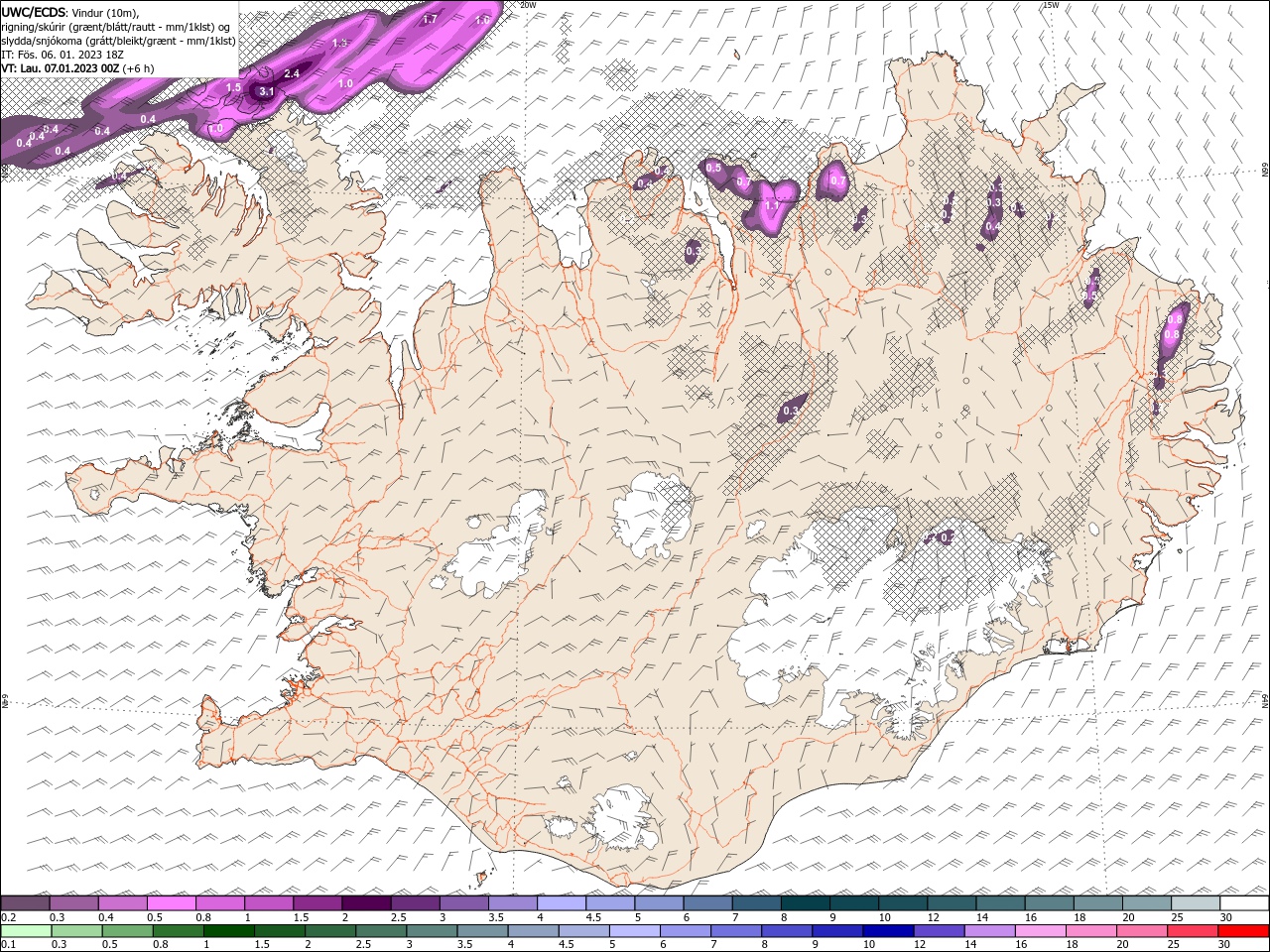Select the light gray swatch labeled 25, upper scale

click(1196, 903)
